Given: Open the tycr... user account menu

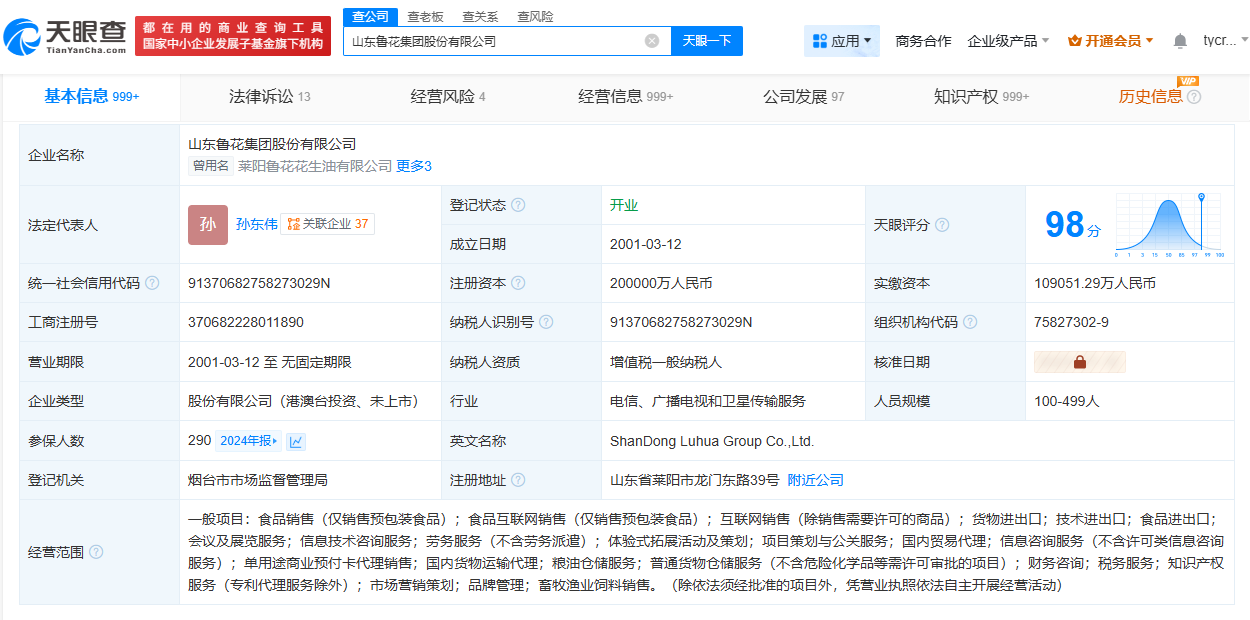Looking at the screenshot, I should coord(1225,41).
